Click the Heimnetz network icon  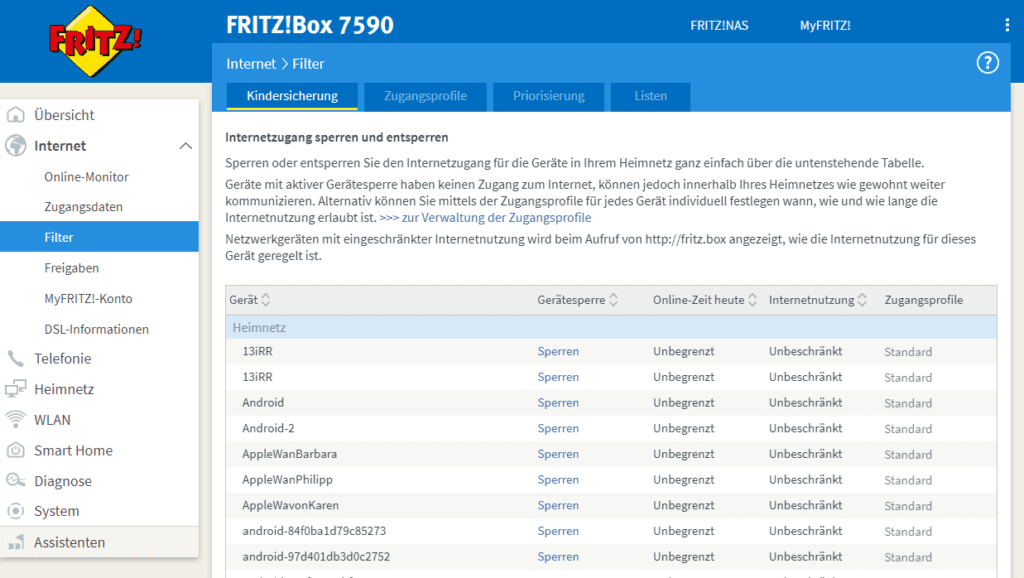coord(16,389)
